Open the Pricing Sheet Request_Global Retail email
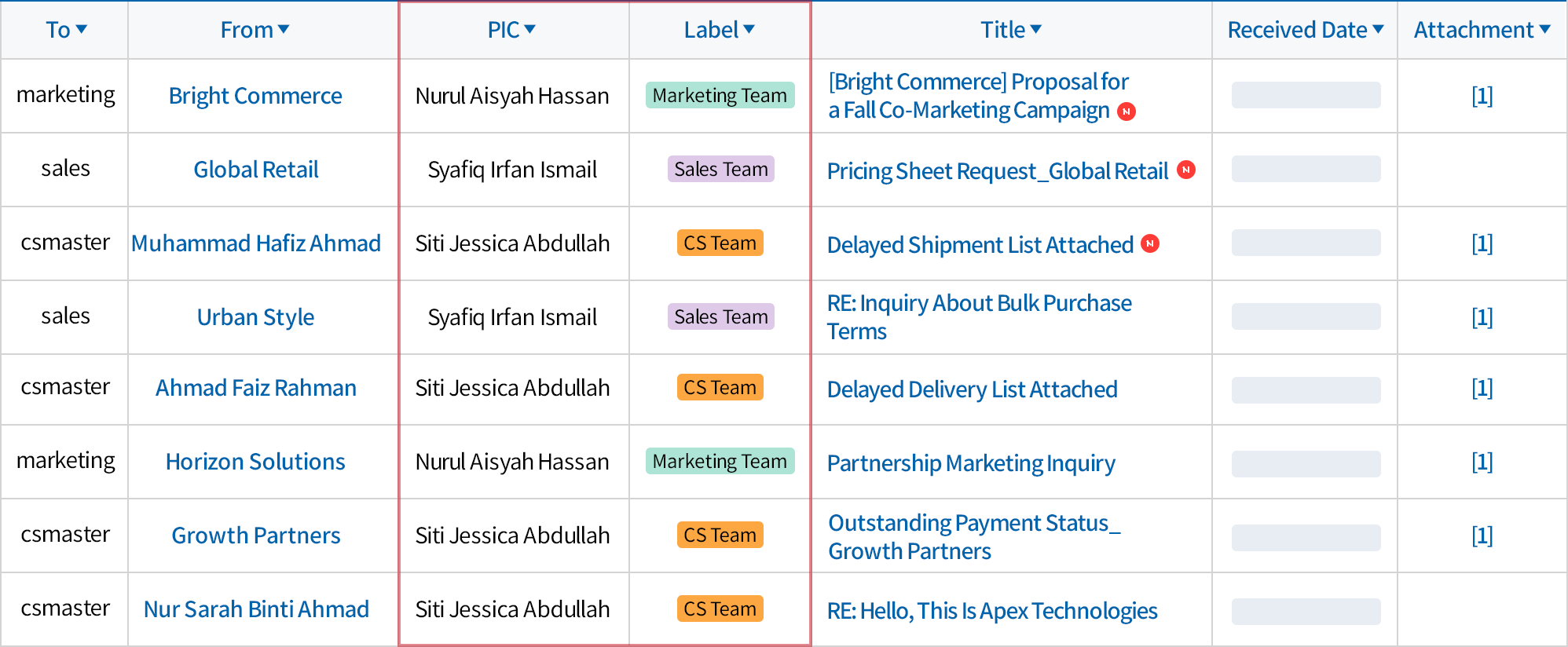Image resolution: width=1568 pixels, height=647 pixels. tap(998, 171)
